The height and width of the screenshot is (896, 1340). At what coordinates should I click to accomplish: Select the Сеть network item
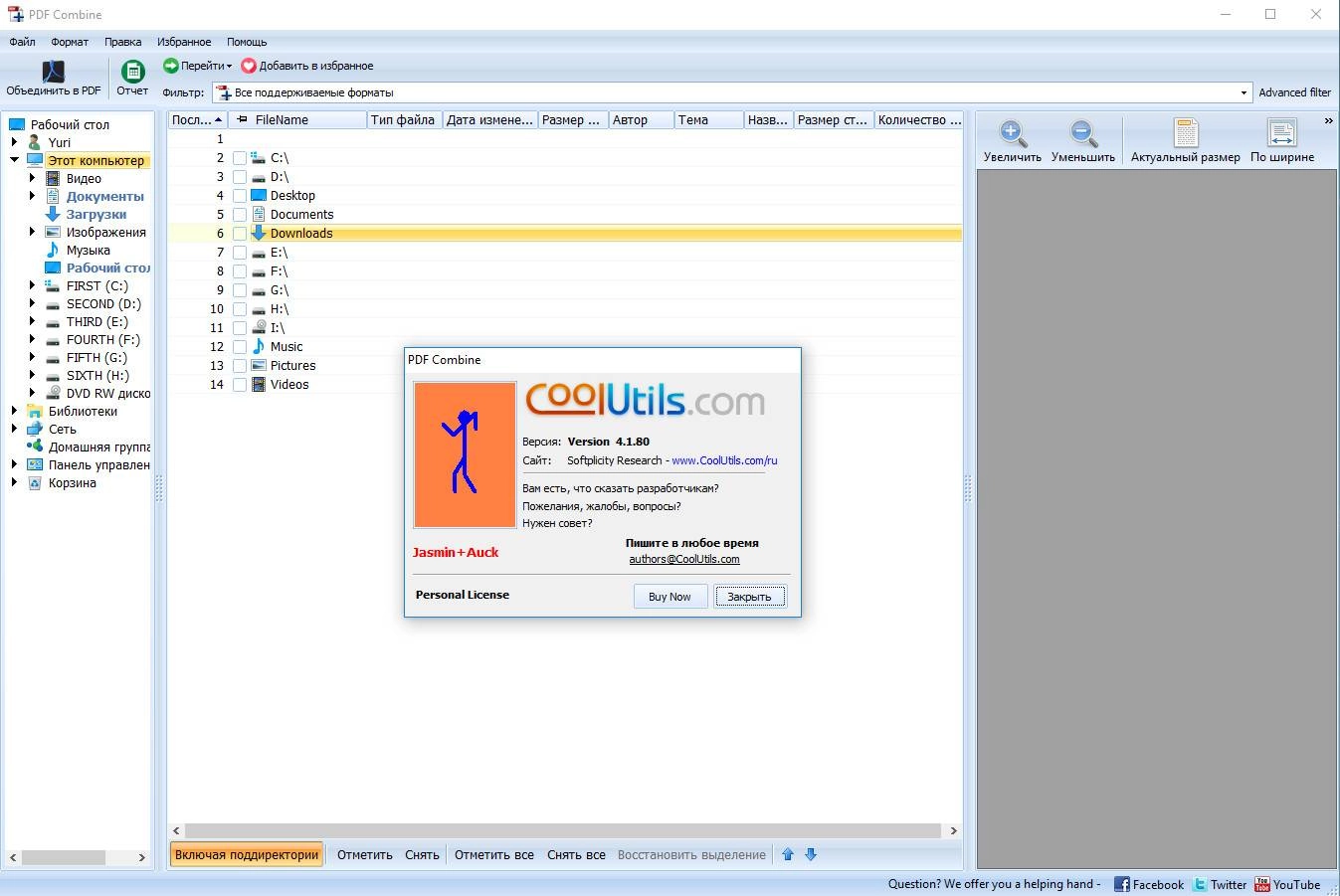(x=62, y=430)
